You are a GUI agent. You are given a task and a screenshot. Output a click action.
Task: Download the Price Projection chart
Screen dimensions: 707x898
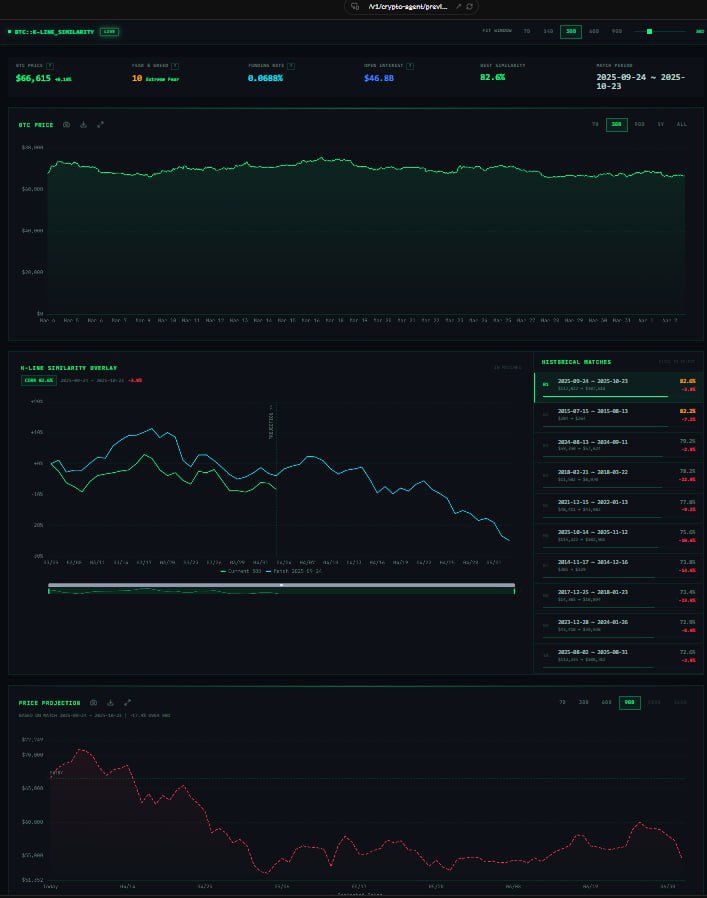[x=111, y=703]
